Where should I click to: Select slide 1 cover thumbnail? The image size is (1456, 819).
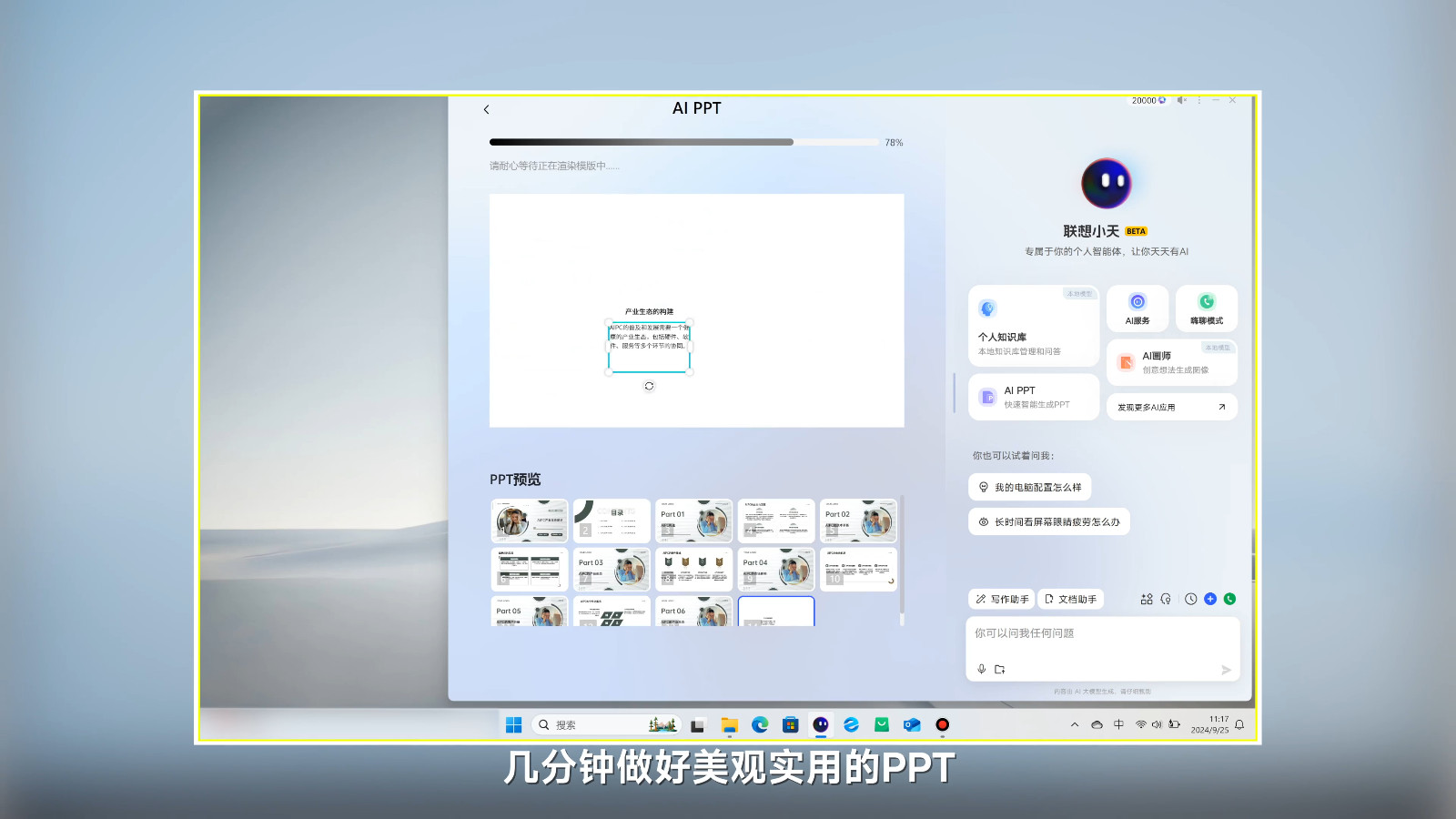coord(530,521)
